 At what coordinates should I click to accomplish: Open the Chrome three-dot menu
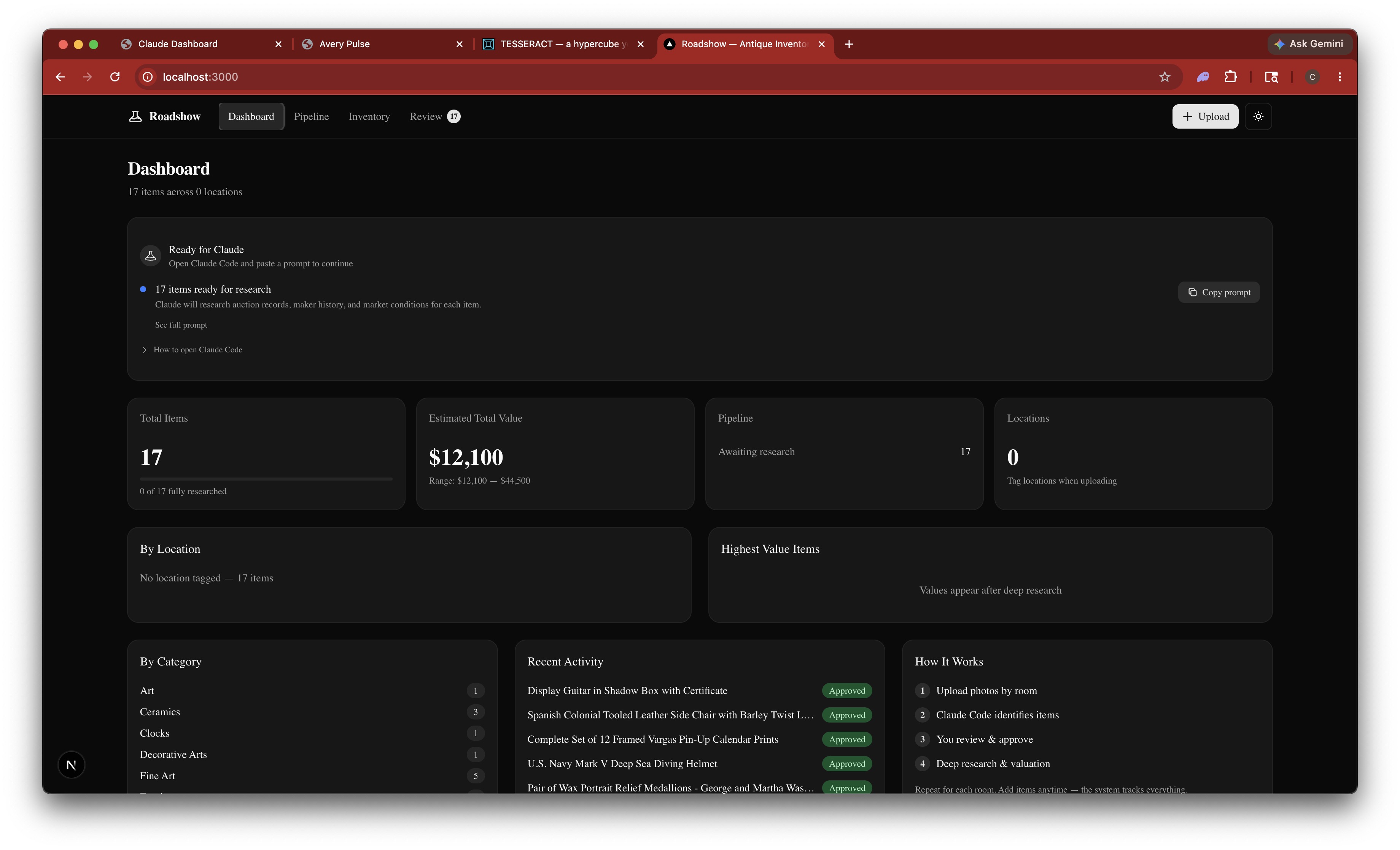1340,77
